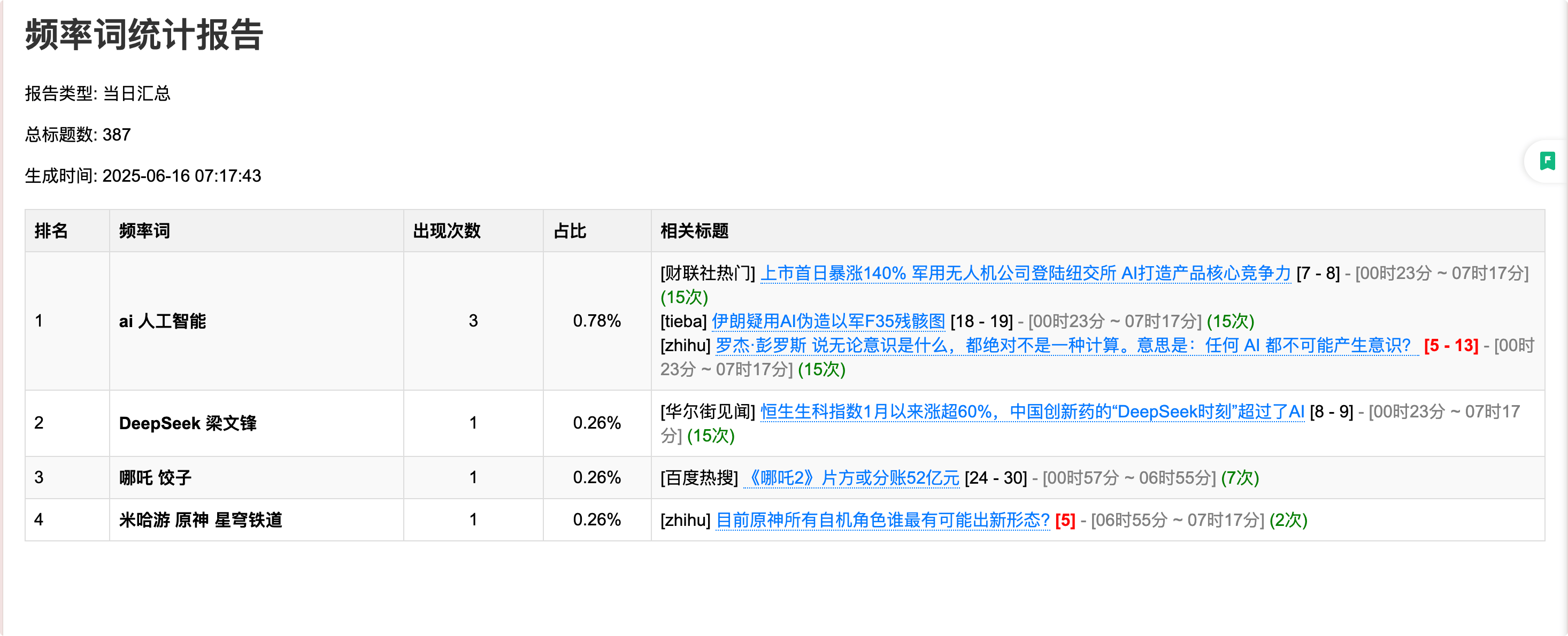Click the [华尔街见闻] source tag
The image size is (1568, 636).
pos(708,412)
